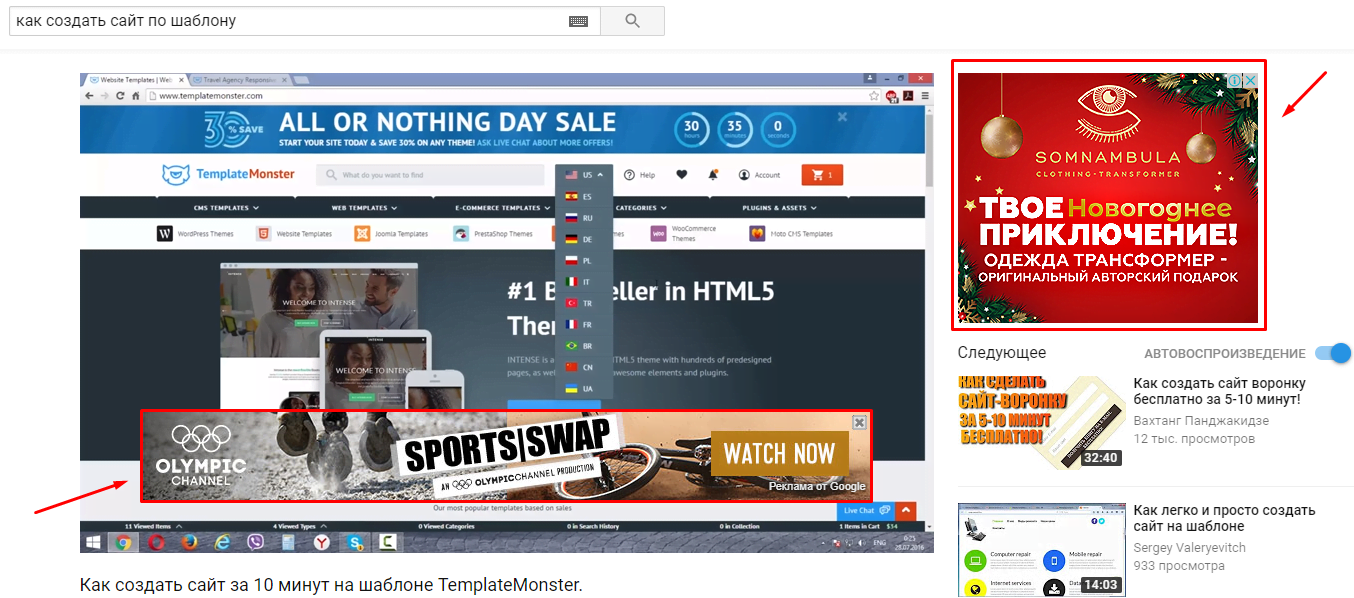Click the Somnambula New Year ad banner
This screenshot has height=598, width=1354.
[x=1108, y=196]
